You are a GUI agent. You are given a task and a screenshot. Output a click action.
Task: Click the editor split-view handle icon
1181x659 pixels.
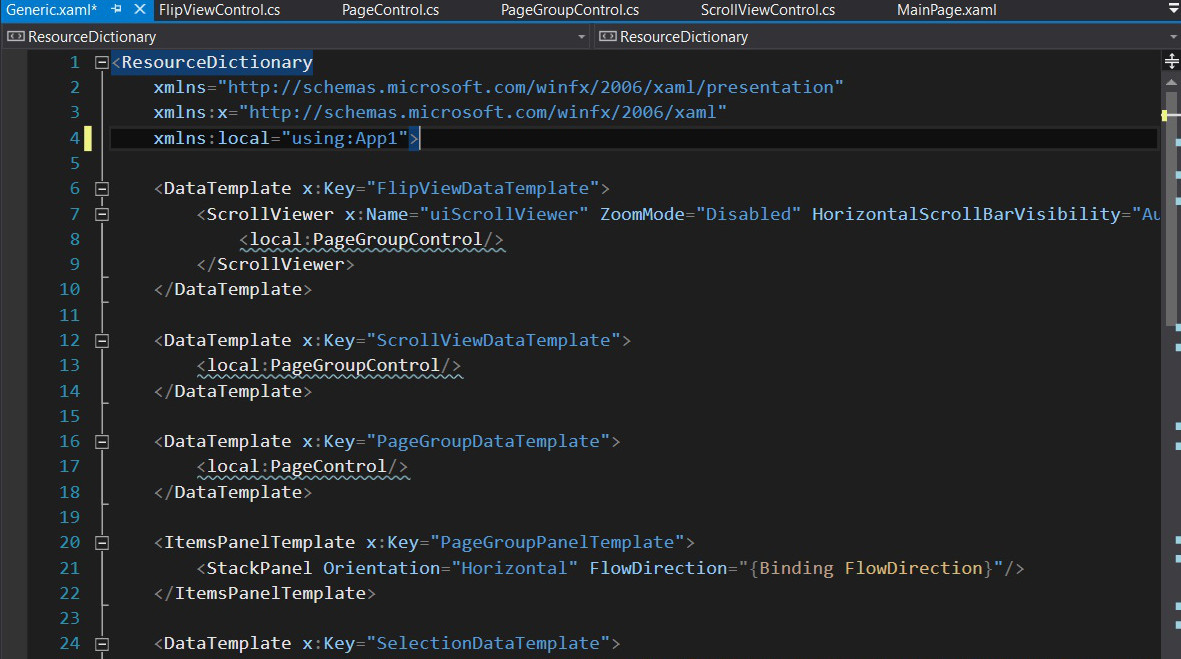[1172, 61]
